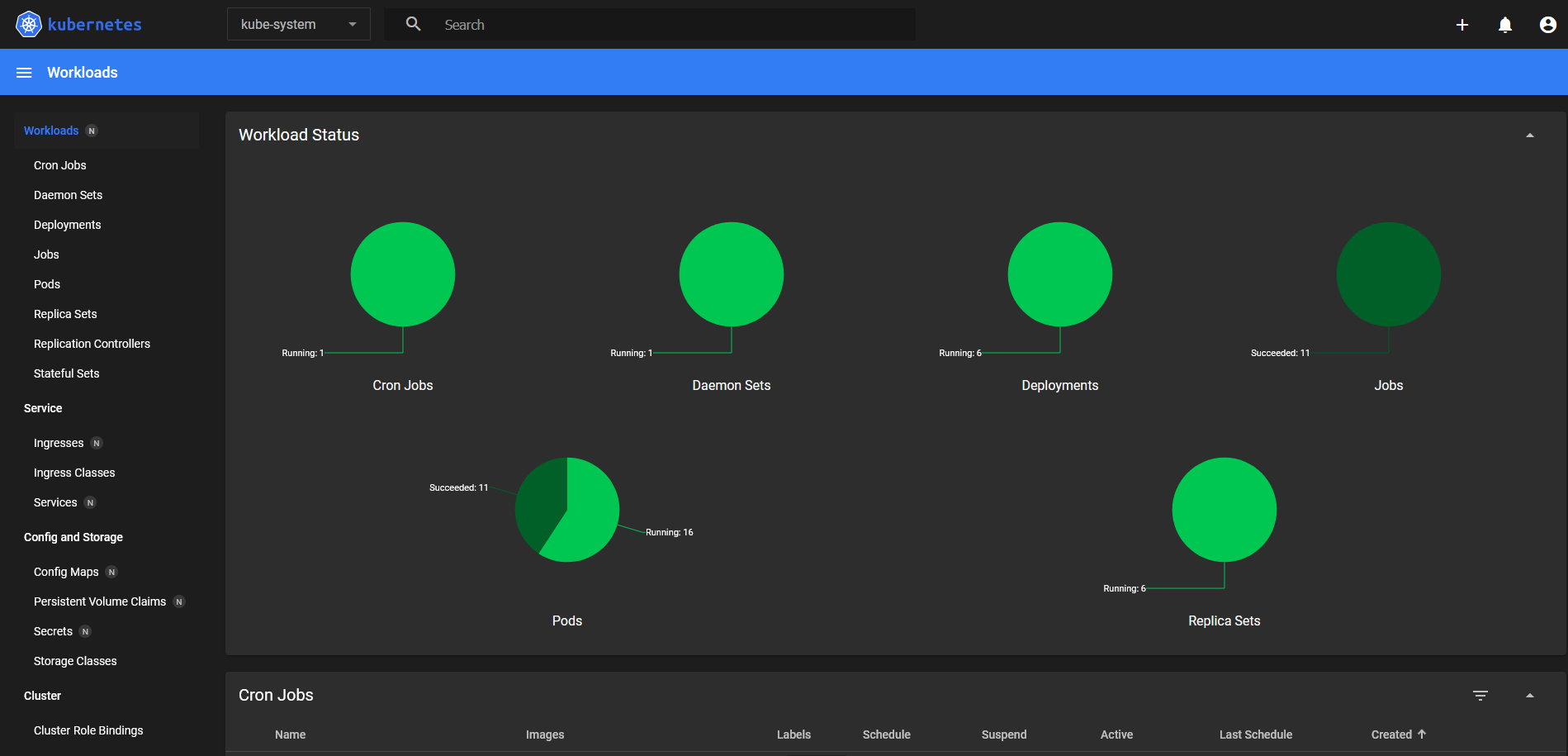This screenshot has width=1568, height=756.
Task: Open the Secrets page link
Action: click(x=53, y=631)
